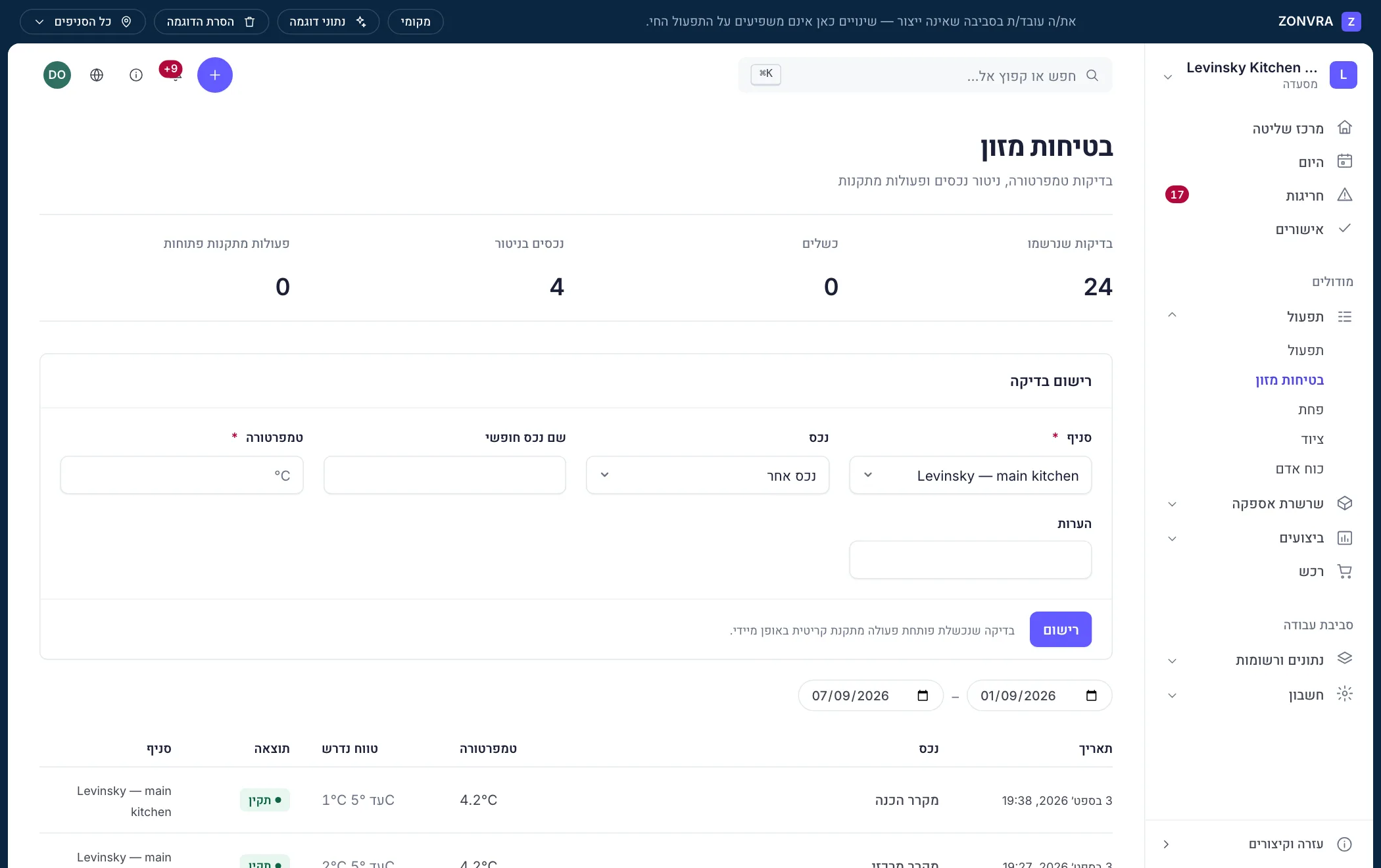The width and height of the screenshot is (1381, 868).
Task: Click the 17 badge next to חריגות
Action: tap(1177, 195)
